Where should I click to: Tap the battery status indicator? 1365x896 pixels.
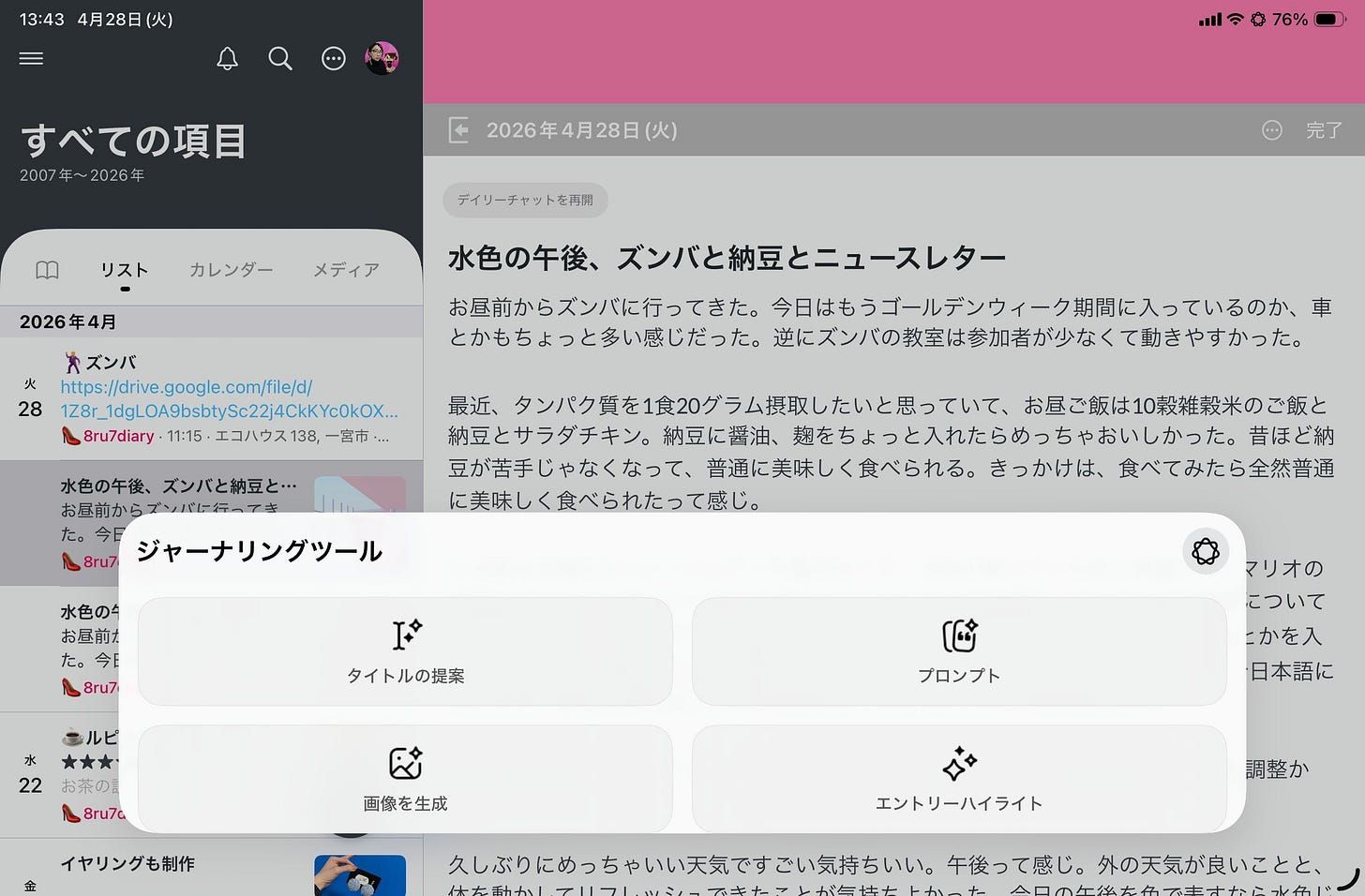1330,20
